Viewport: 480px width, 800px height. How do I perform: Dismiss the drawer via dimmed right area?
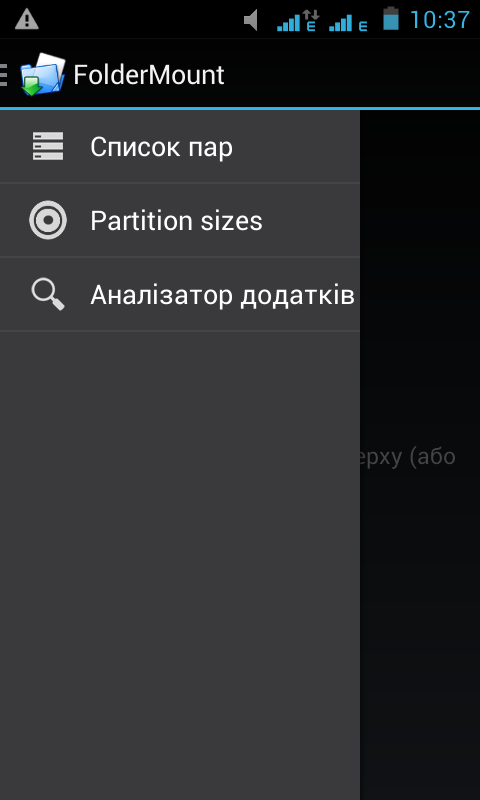click(x=420, y=612)
